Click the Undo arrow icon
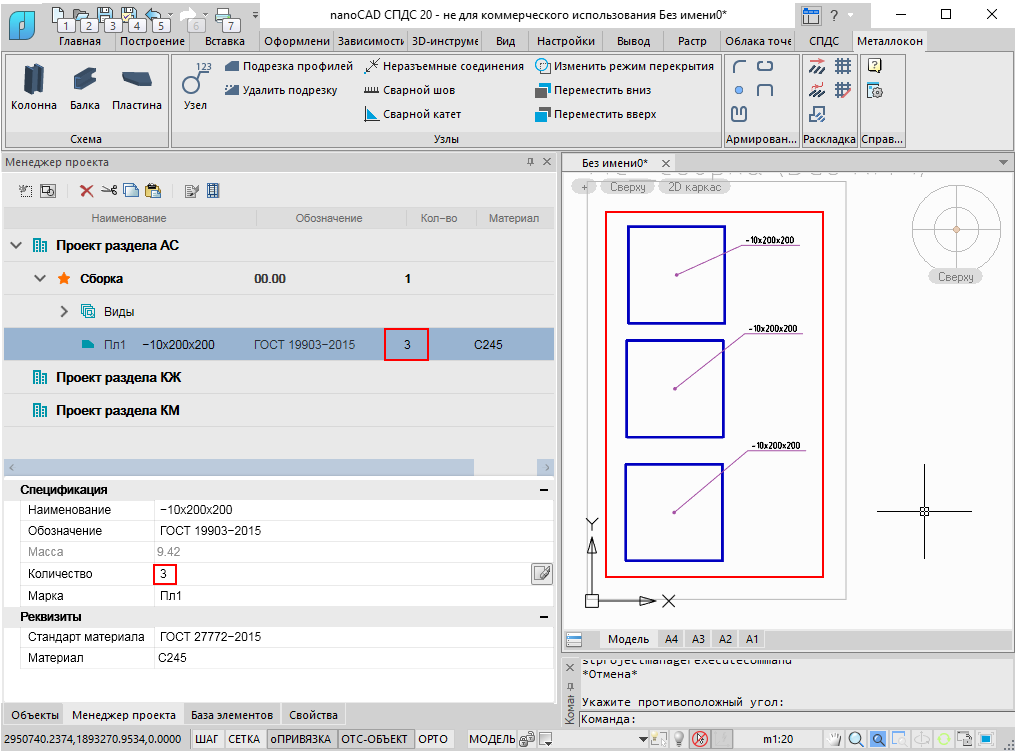The image size is (1016, 752). coord(154,16)
